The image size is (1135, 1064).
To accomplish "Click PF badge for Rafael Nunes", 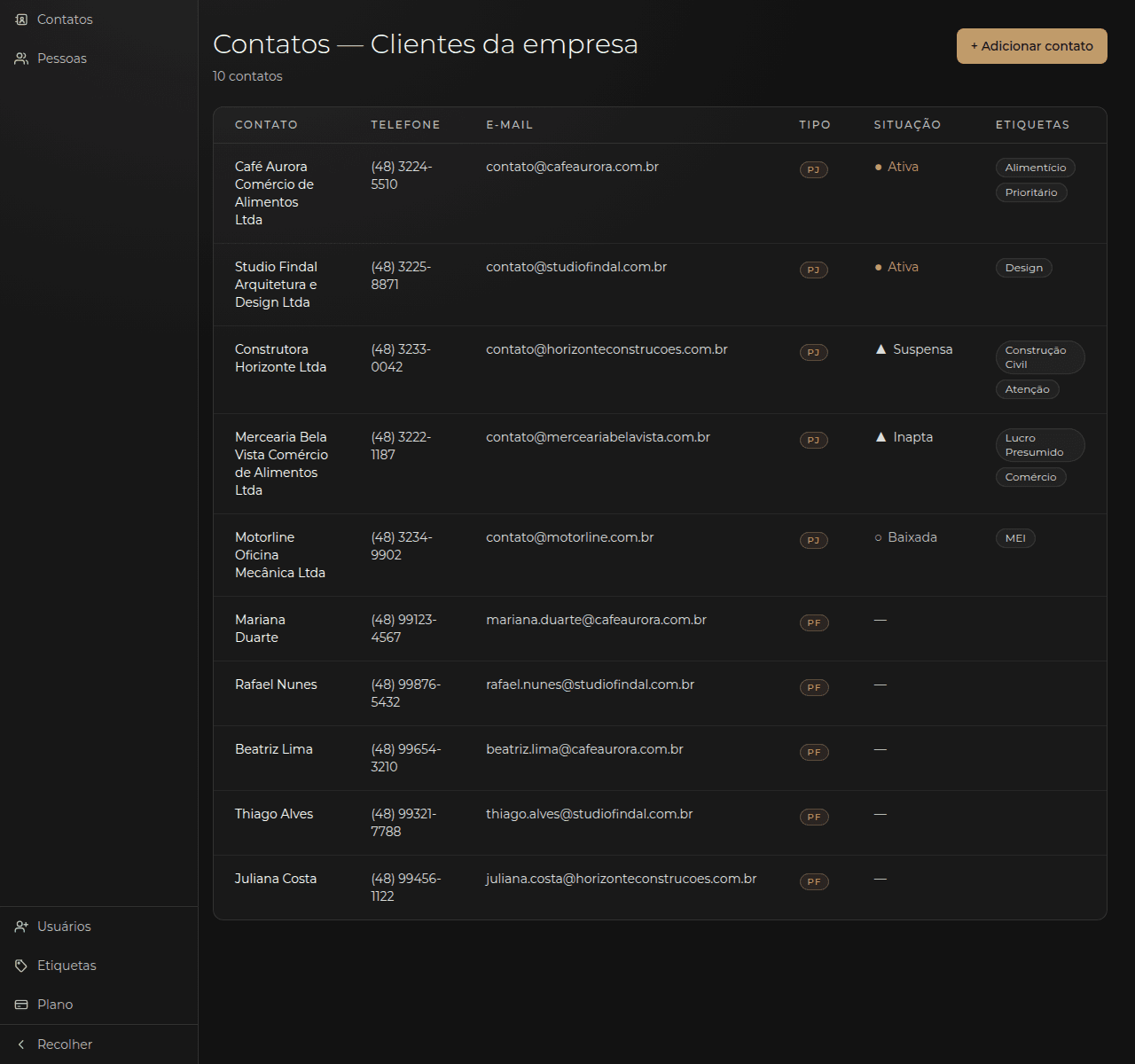I will coord(814,687).
